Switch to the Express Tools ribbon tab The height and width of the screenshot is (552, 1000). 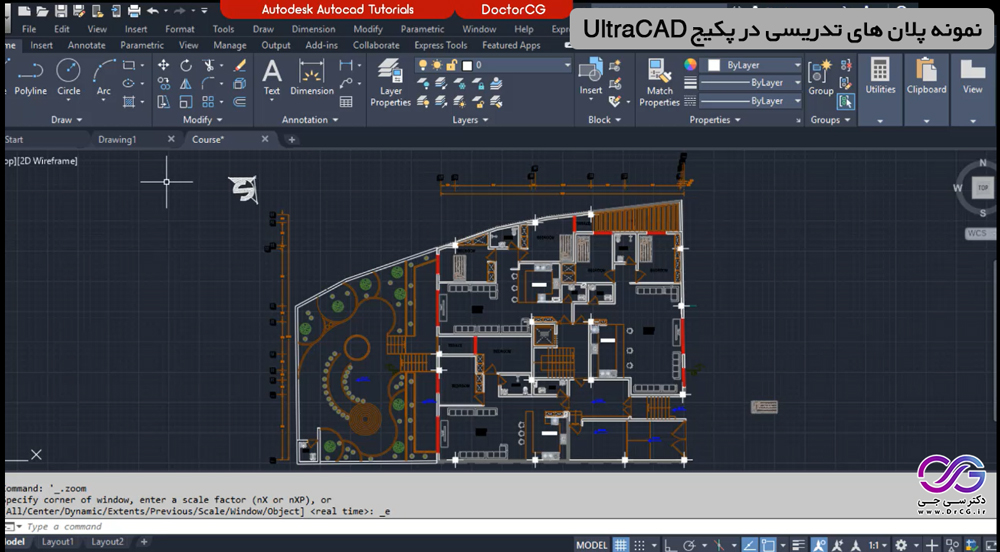tap(441, 45)
